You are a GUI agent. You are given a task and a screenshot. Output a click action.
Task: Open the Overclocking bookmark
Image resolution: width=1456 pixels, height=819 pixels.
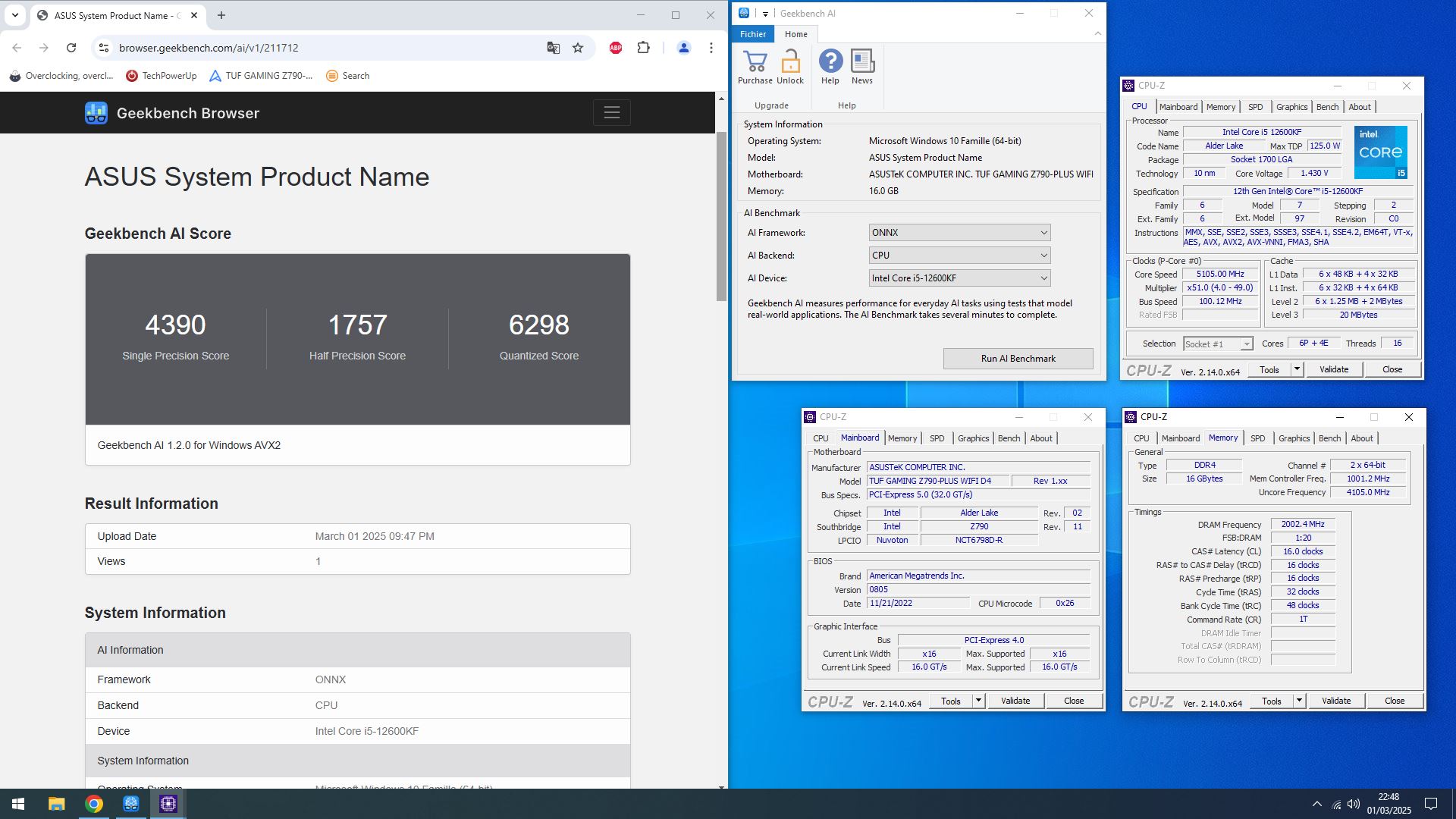pyautogui.click(x=61, y=76)
